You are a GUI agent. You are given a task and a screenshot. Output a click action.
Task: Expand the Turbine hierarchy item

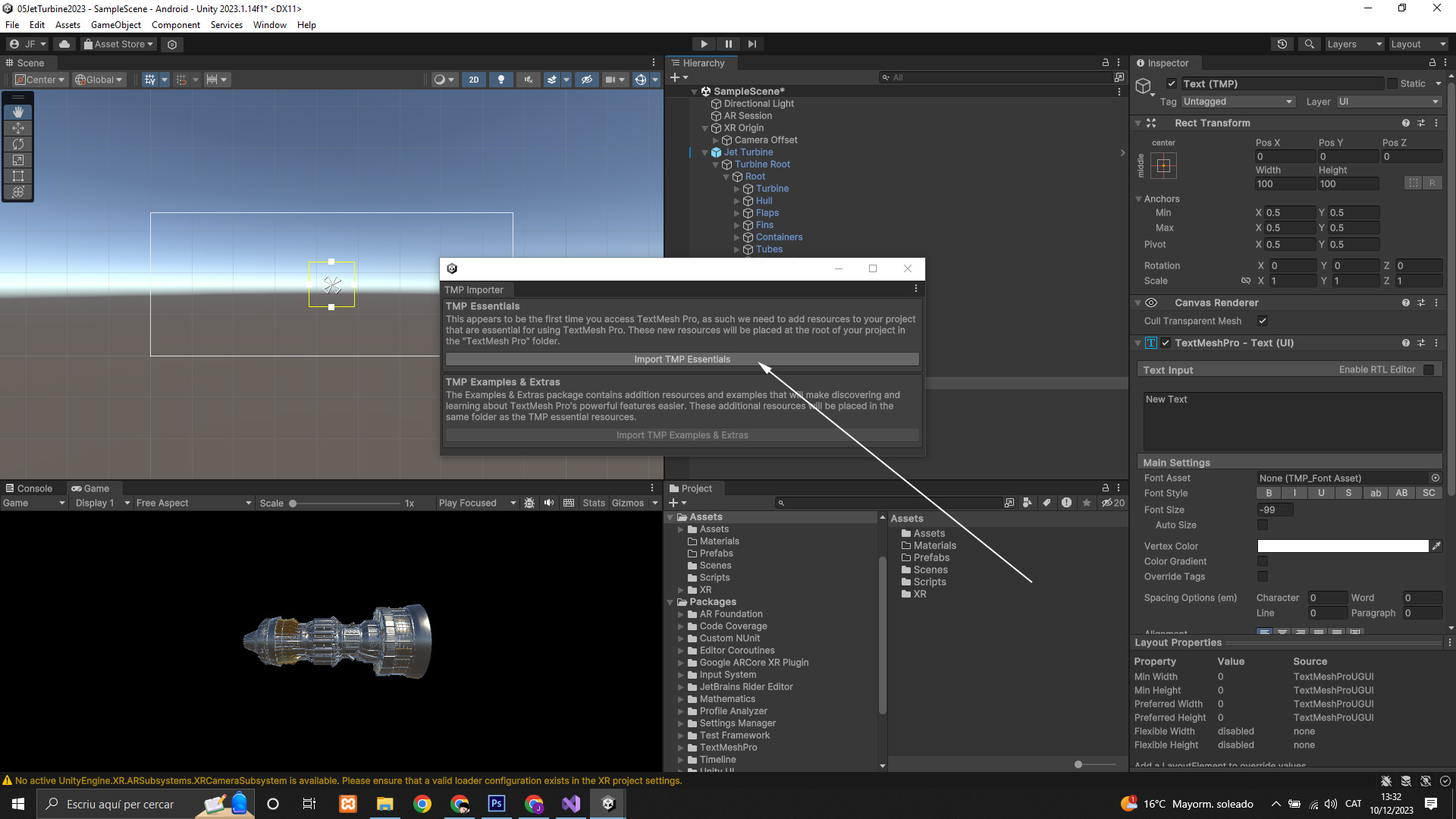coord(736,189)
